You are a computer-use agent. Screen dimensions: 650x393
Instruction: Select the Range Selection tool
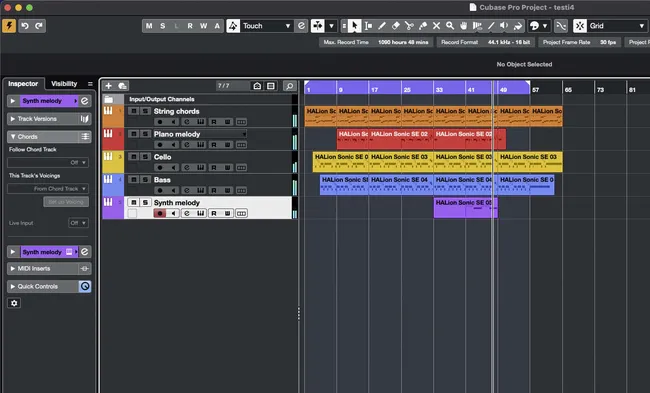[x=368, y=26]
